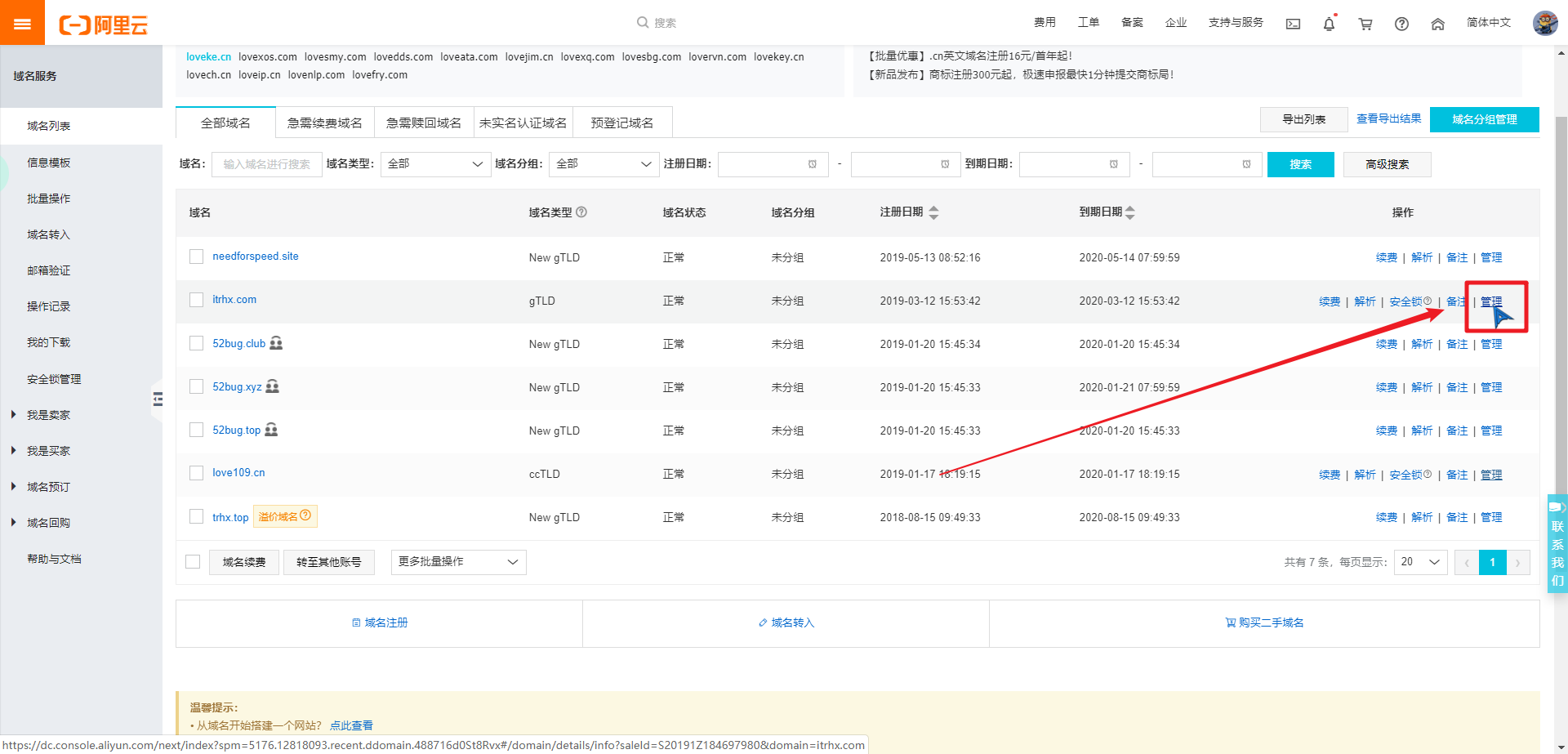1568x754 pixels.
Task: Open the hamburger menu in top-left corner
Action: click(22, 23)
